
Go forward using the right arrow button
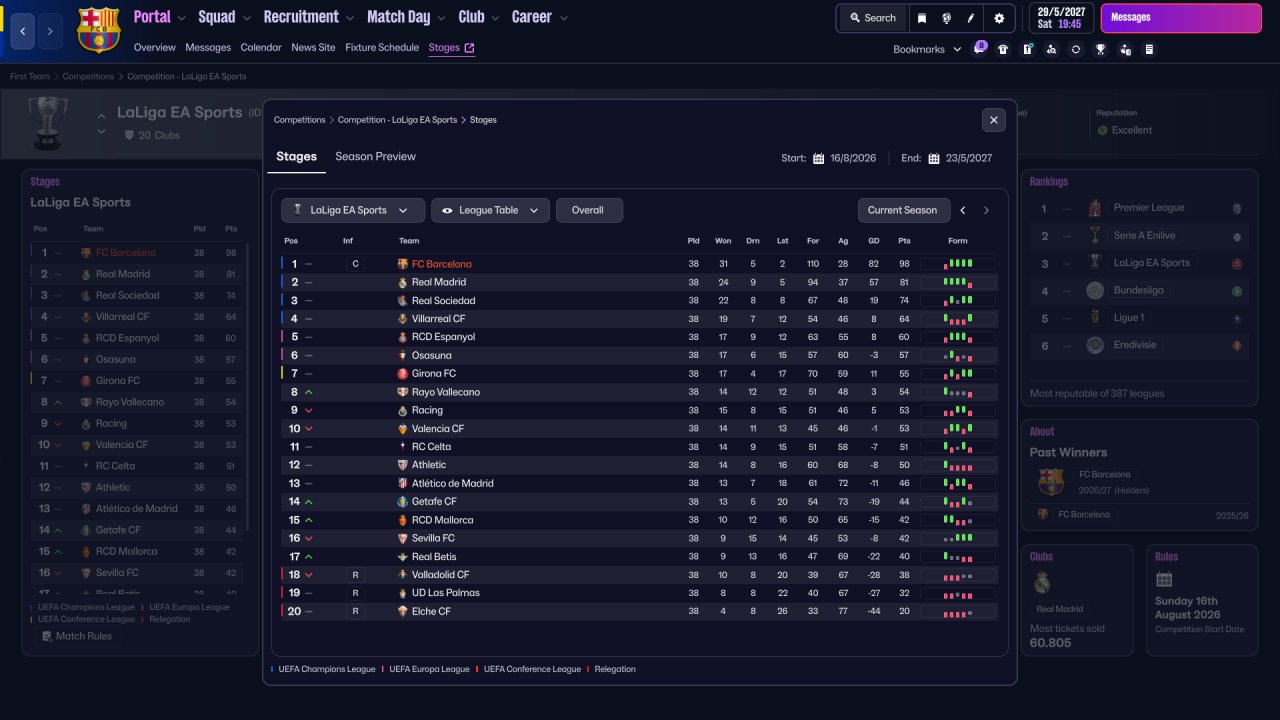pos(50,31)
